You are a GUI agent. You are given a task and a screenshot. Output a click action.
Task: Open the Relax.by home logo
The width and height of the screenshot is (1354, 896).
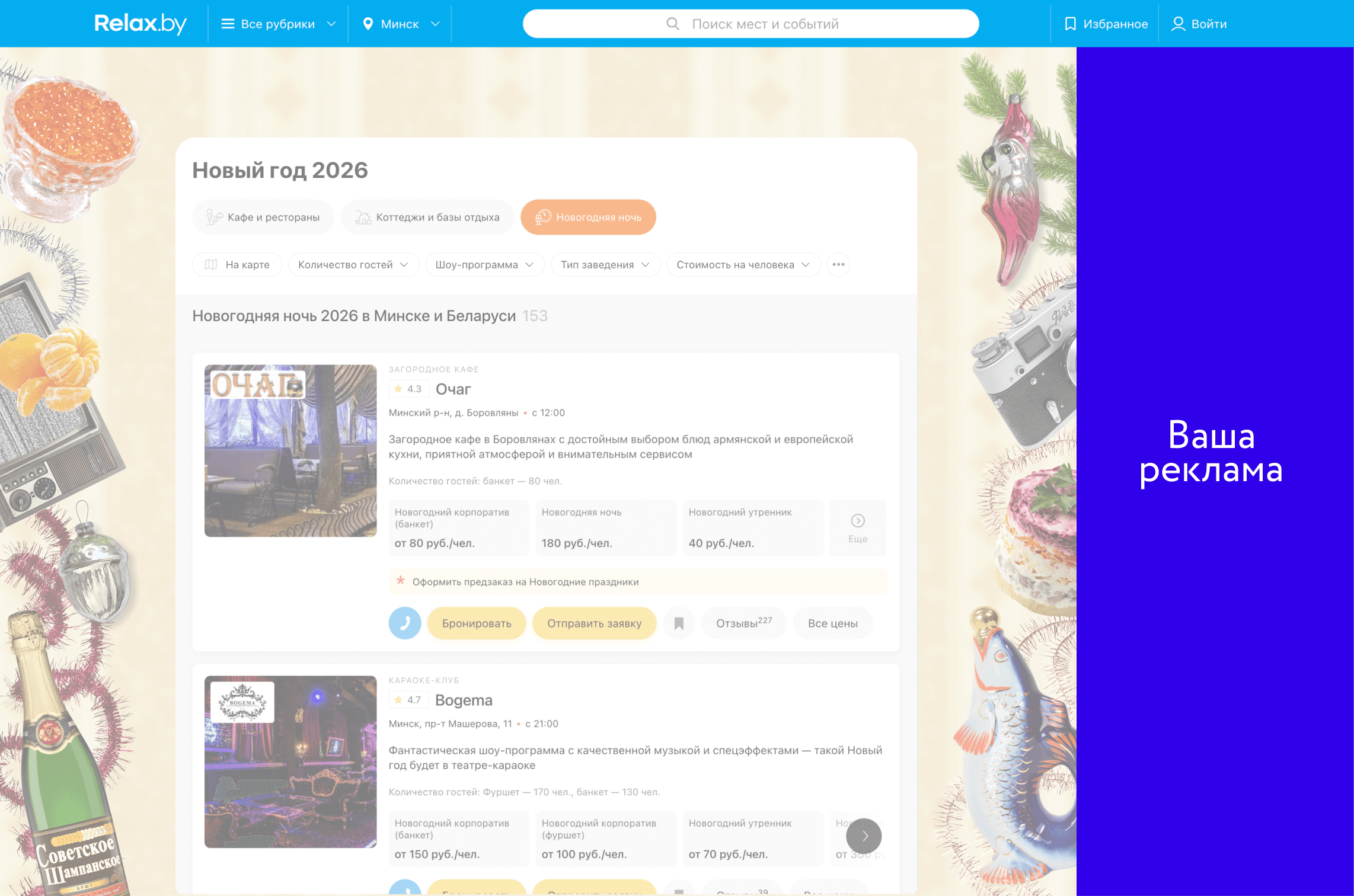[140, 24]
